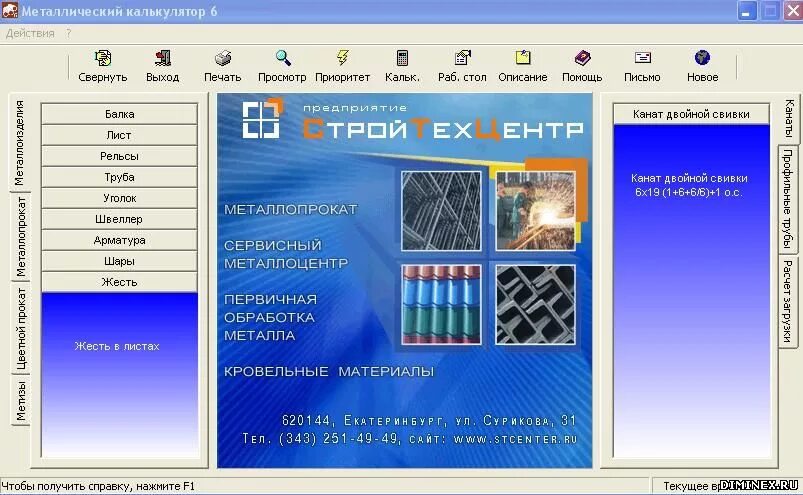This screenshot has height=495, width=803.
Task: Click the Арматура button
Action: click(x=119, y=240)
